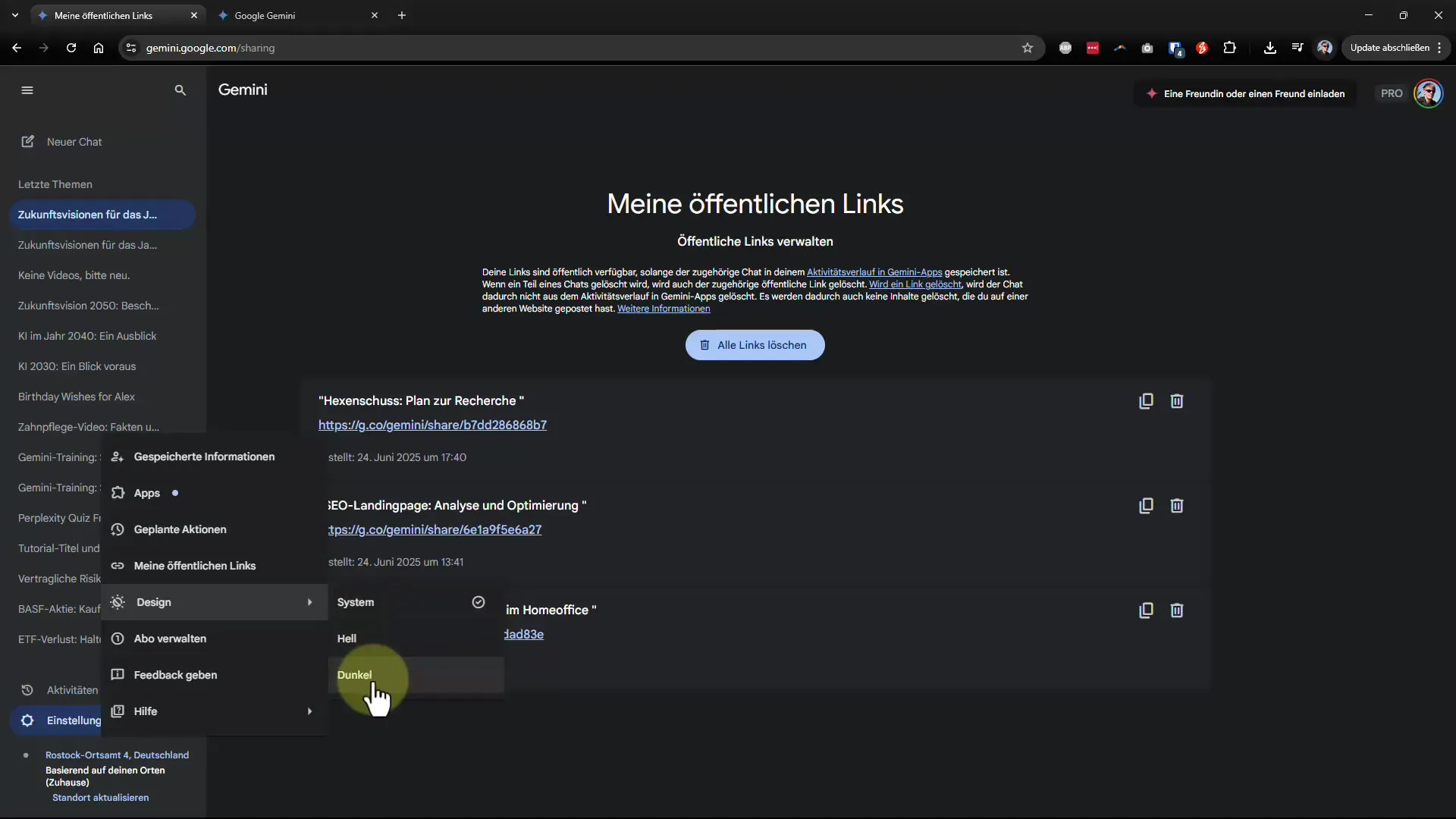The image size is (1456, 819).
Task: Open Feedback geben menu entry
Action: coord(215,675)
